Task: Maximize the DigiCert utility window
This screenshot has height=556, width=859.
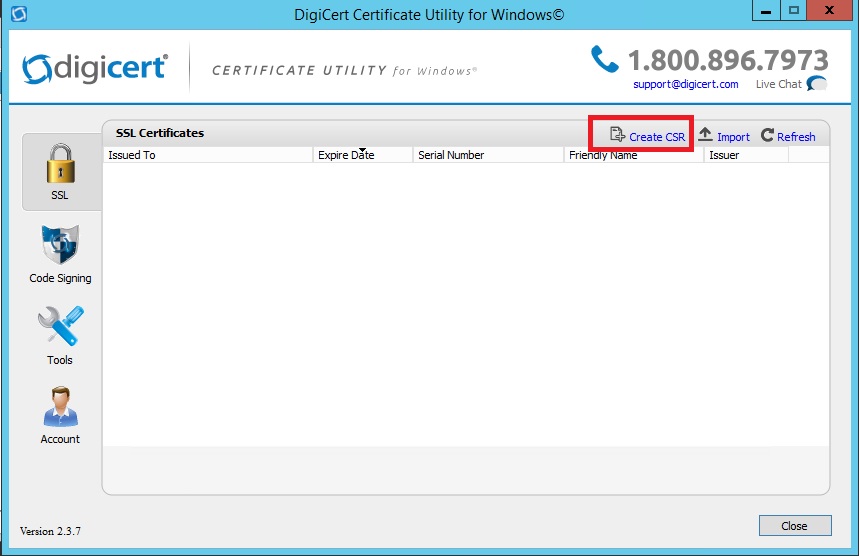Action: [795, 12]
